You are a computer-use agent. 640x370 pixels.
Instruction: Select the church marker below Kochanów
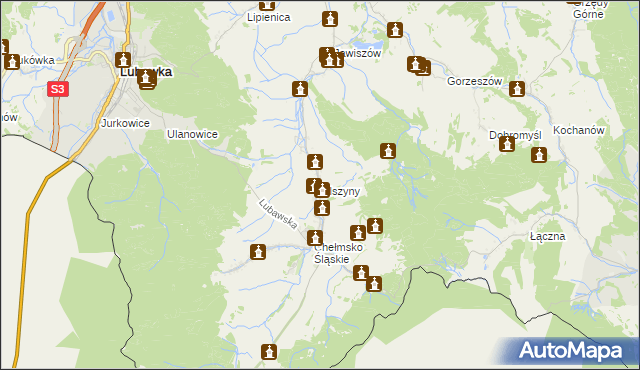click(539, 155)
